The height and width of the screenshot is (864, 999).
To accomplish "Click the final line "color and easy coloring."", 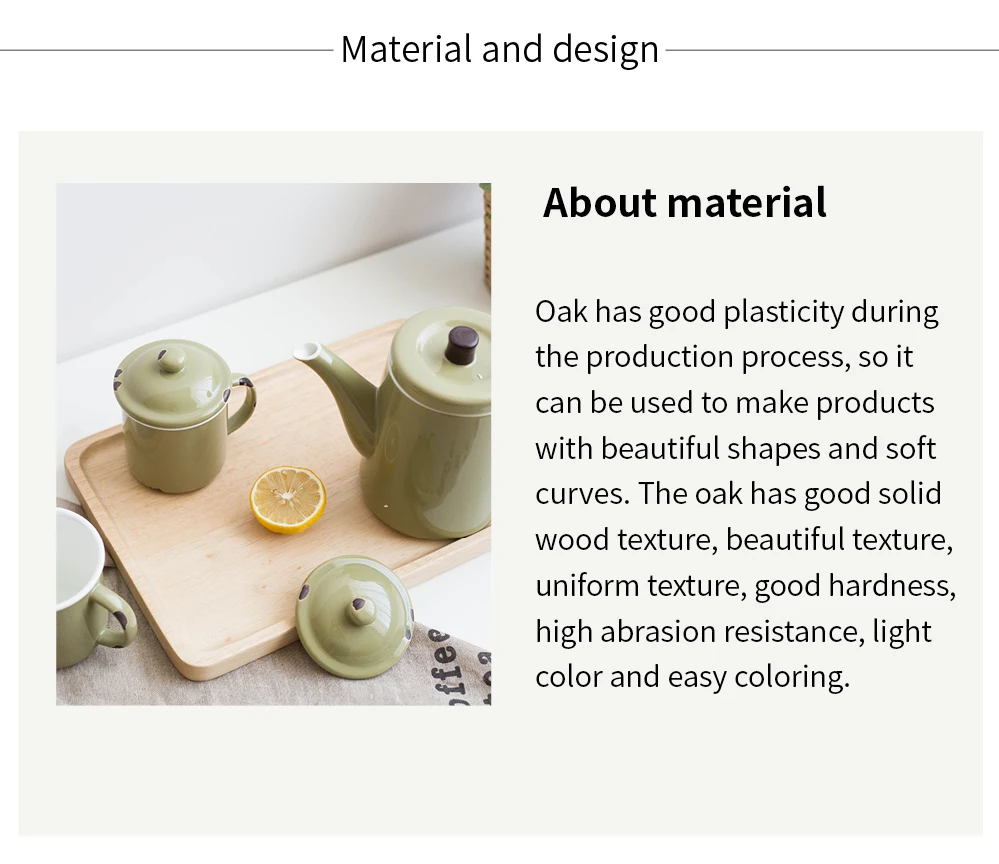I will click(693, 677).
